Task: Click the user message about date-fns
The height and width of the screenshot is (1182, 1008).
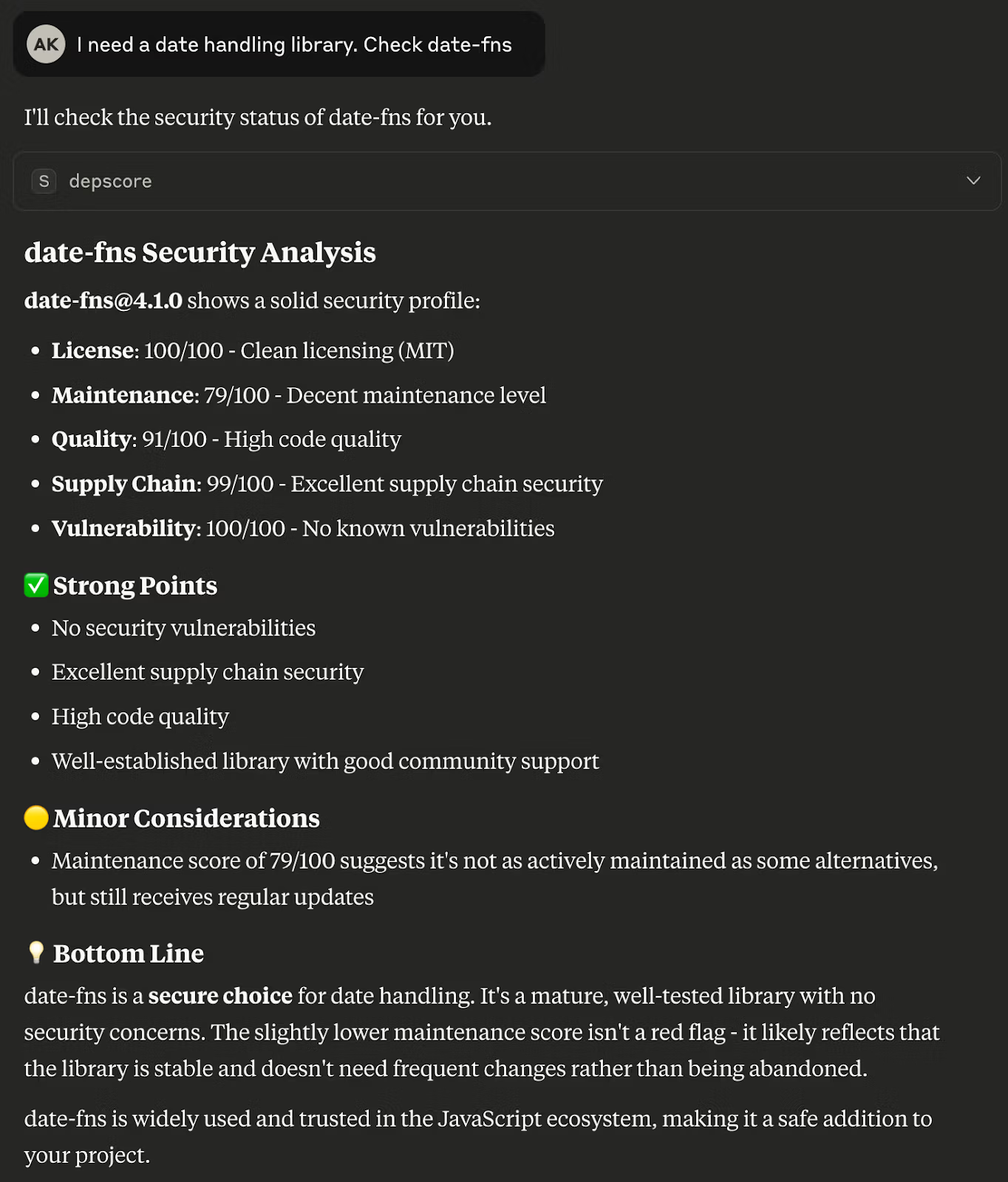Action: [294, 44]
